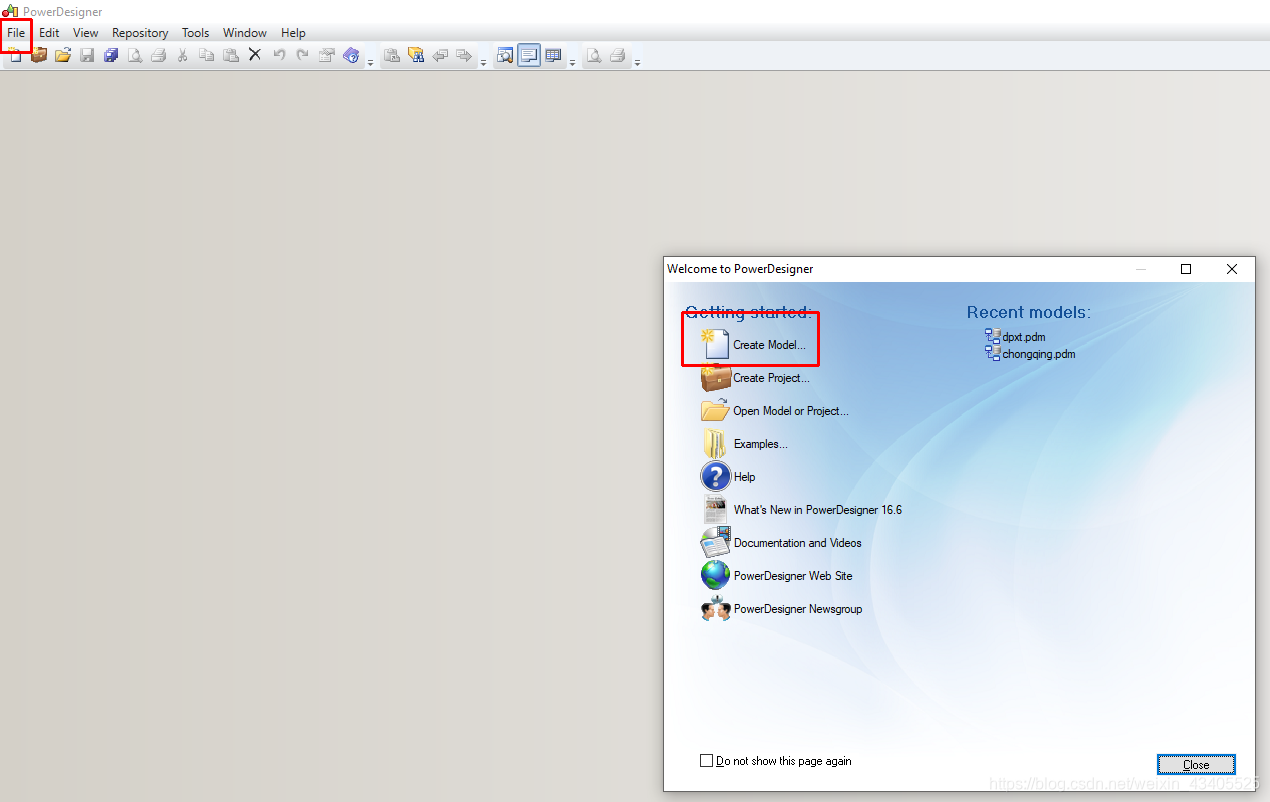
Task: Click the Print icon left of Cut
Action: tap(159, 55)
